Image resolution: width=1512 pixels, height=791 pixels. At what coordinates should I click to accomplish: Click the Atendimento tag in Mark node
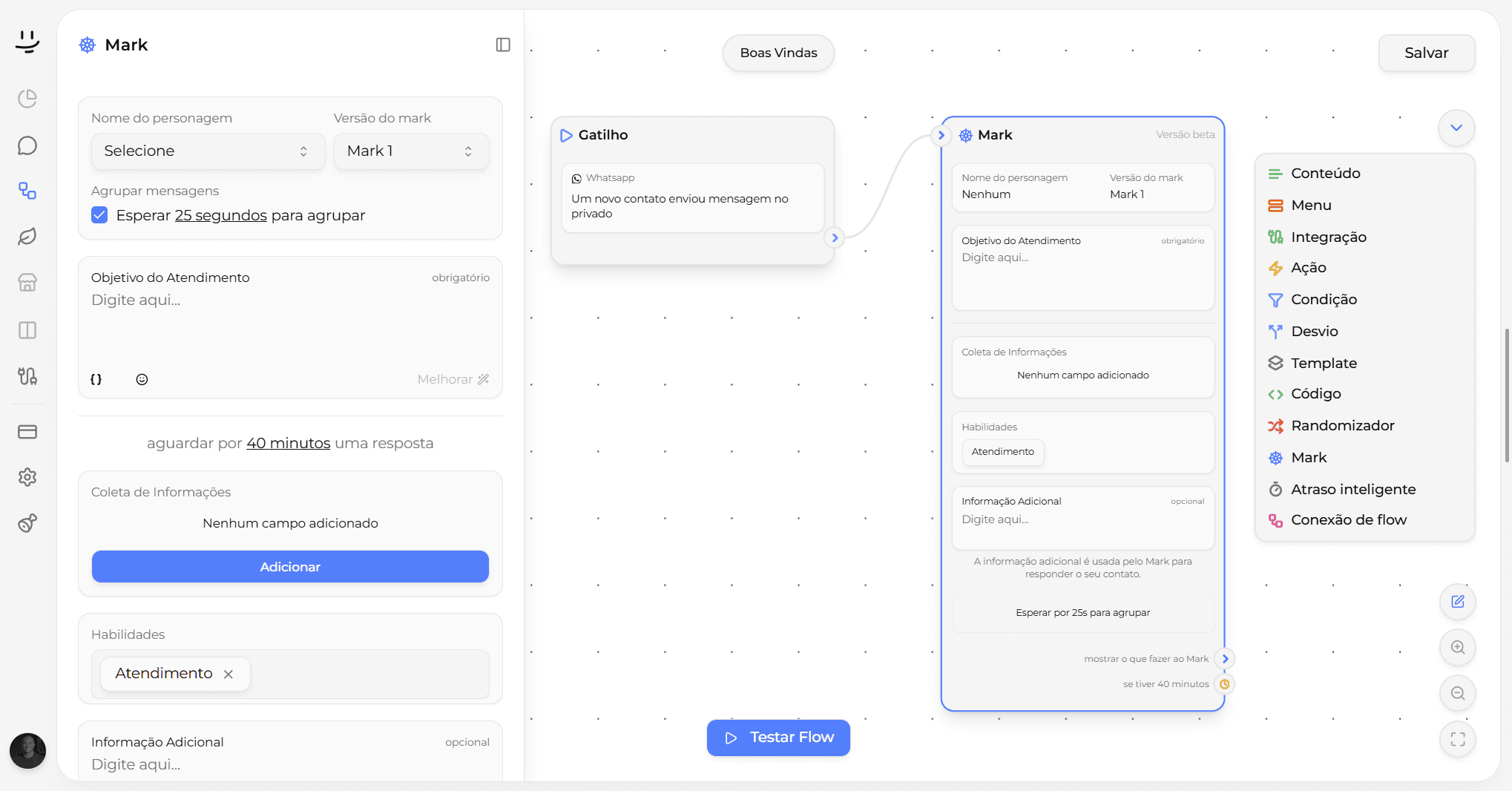click(x=1003, y=452)
